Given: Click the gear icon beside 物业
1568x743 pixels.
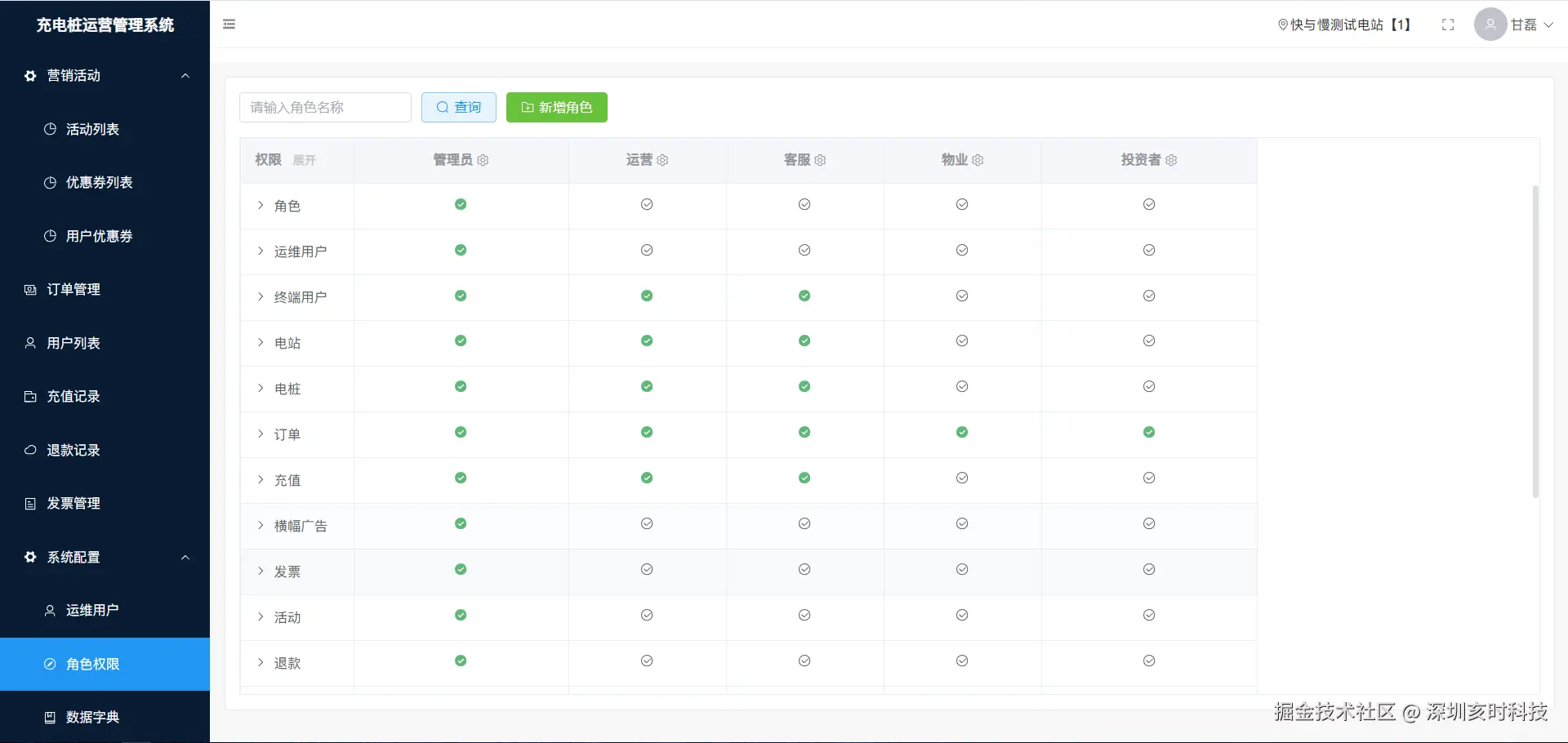Looking at the screenshot, I should (978, 160).
